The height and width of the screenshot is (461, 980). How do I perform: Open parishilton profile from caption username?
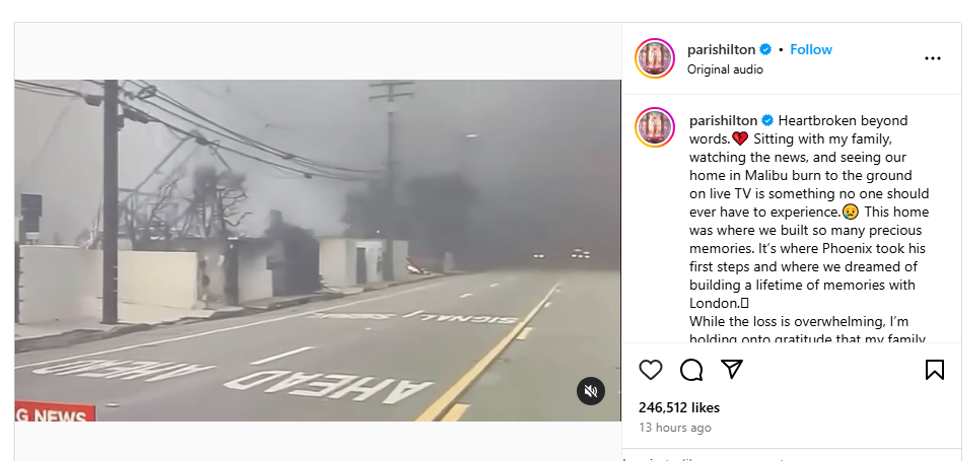click(x=723, y=120)
